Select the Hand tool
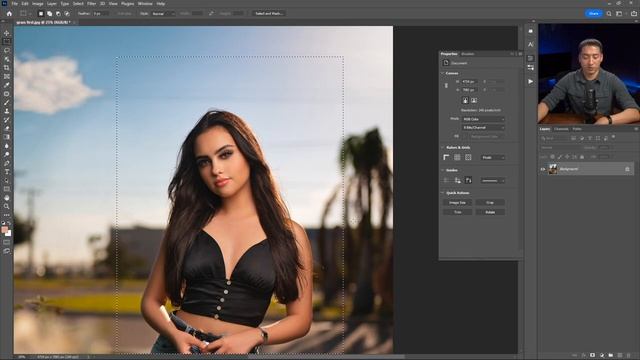This screenshot has width=640, height=360. pyautogui.click(x=7, y=198)
